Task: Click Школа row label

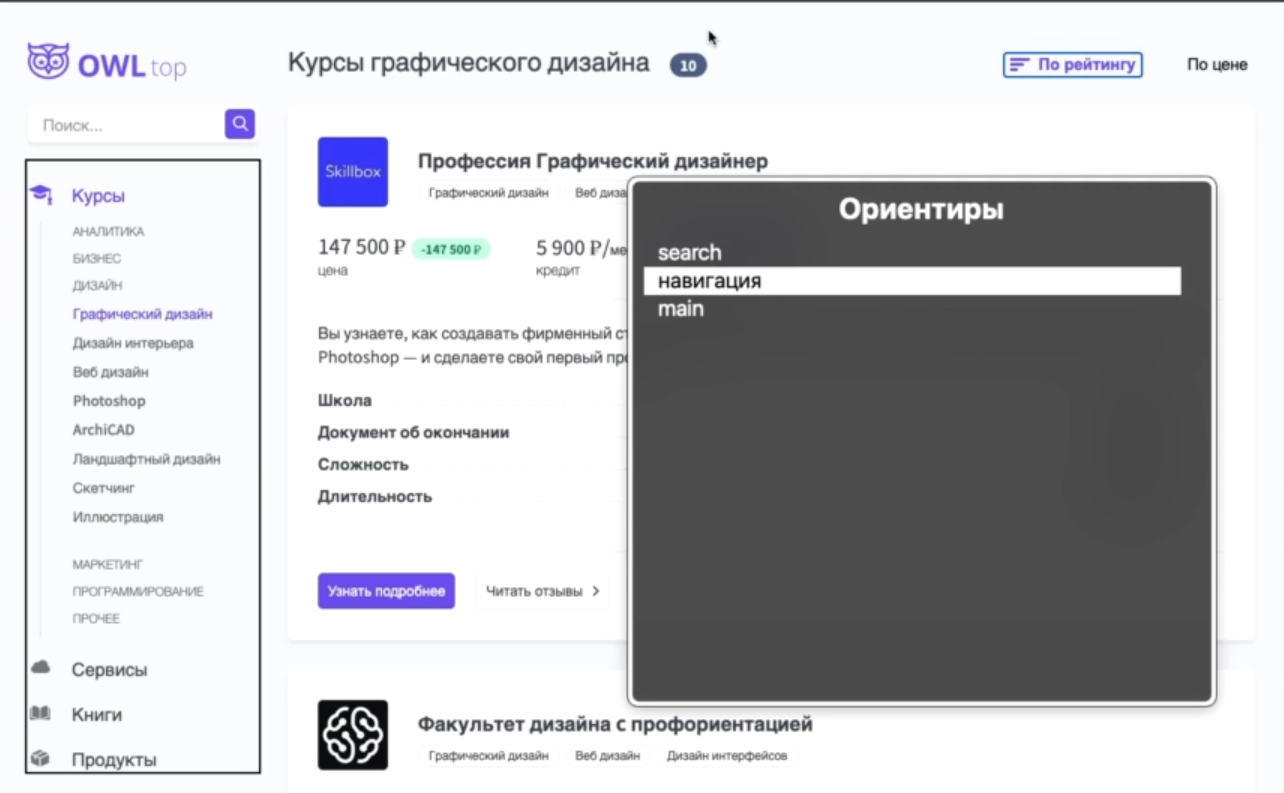Action: click(345, 401)
